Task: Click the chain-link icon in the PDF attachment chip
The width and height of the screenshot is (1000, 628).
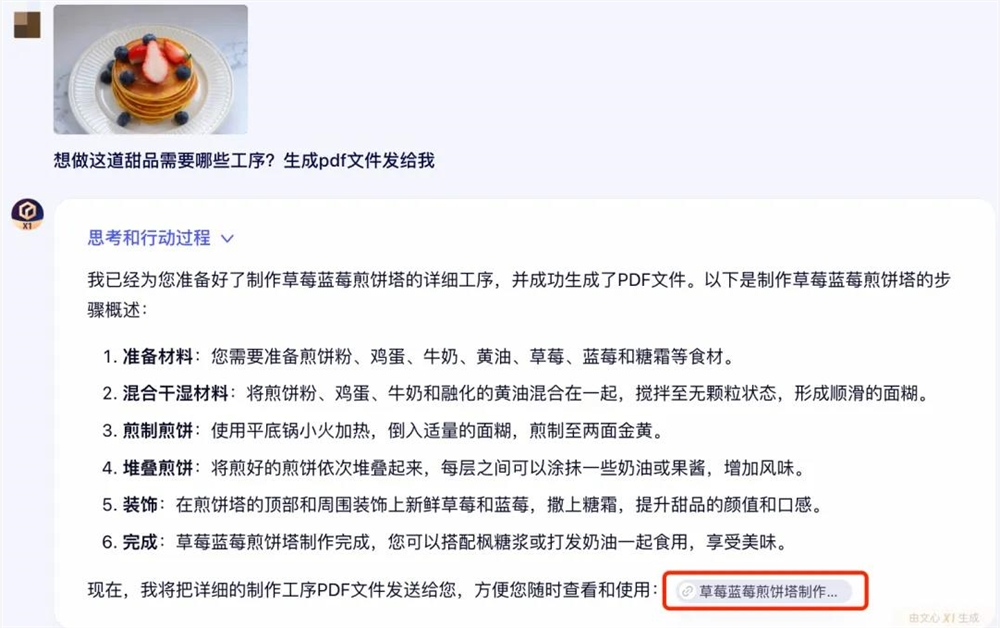Action: tap(687, 591)
